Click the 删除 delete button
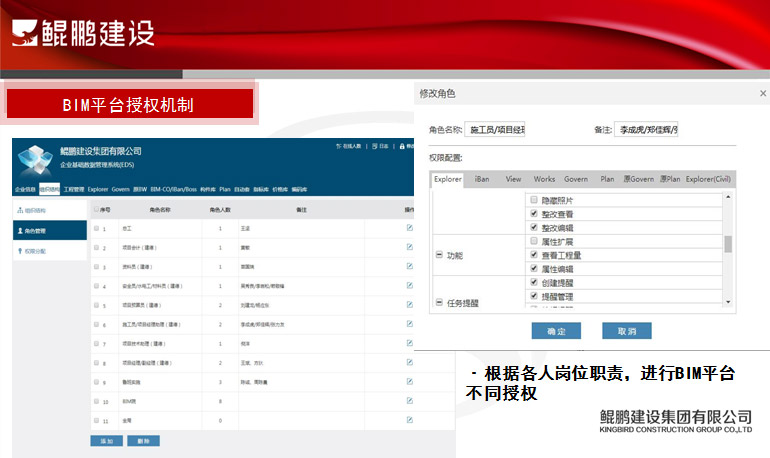This screenshot has height=458, width=770. click(143, 441)
